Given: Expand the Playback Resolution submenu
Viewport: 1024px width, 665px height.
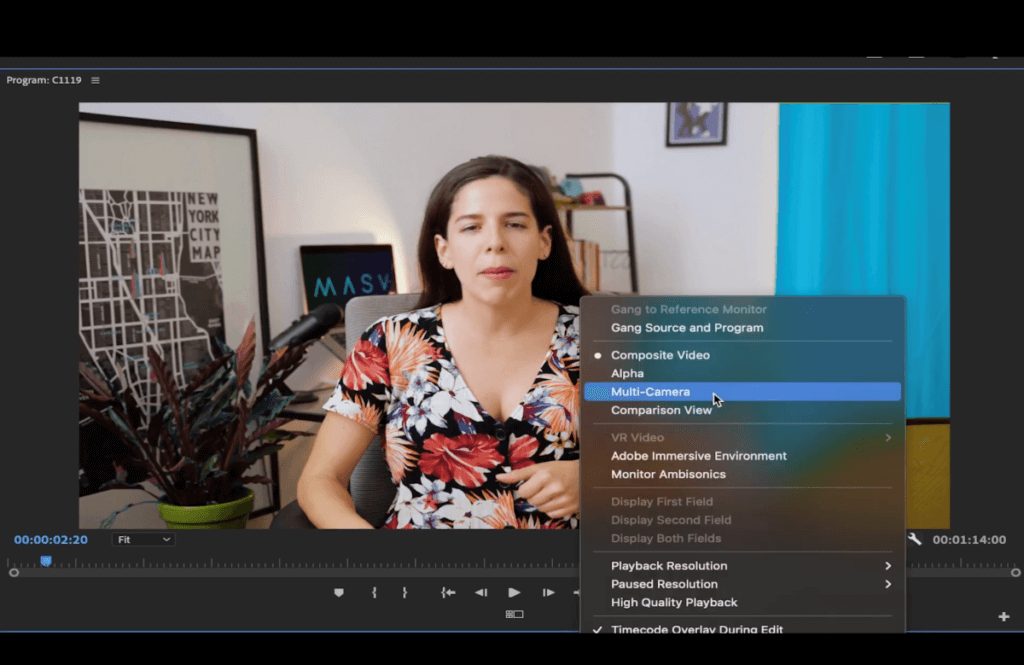Looking at the screenshot, I should pyautogui.click(x=667, y=565).
